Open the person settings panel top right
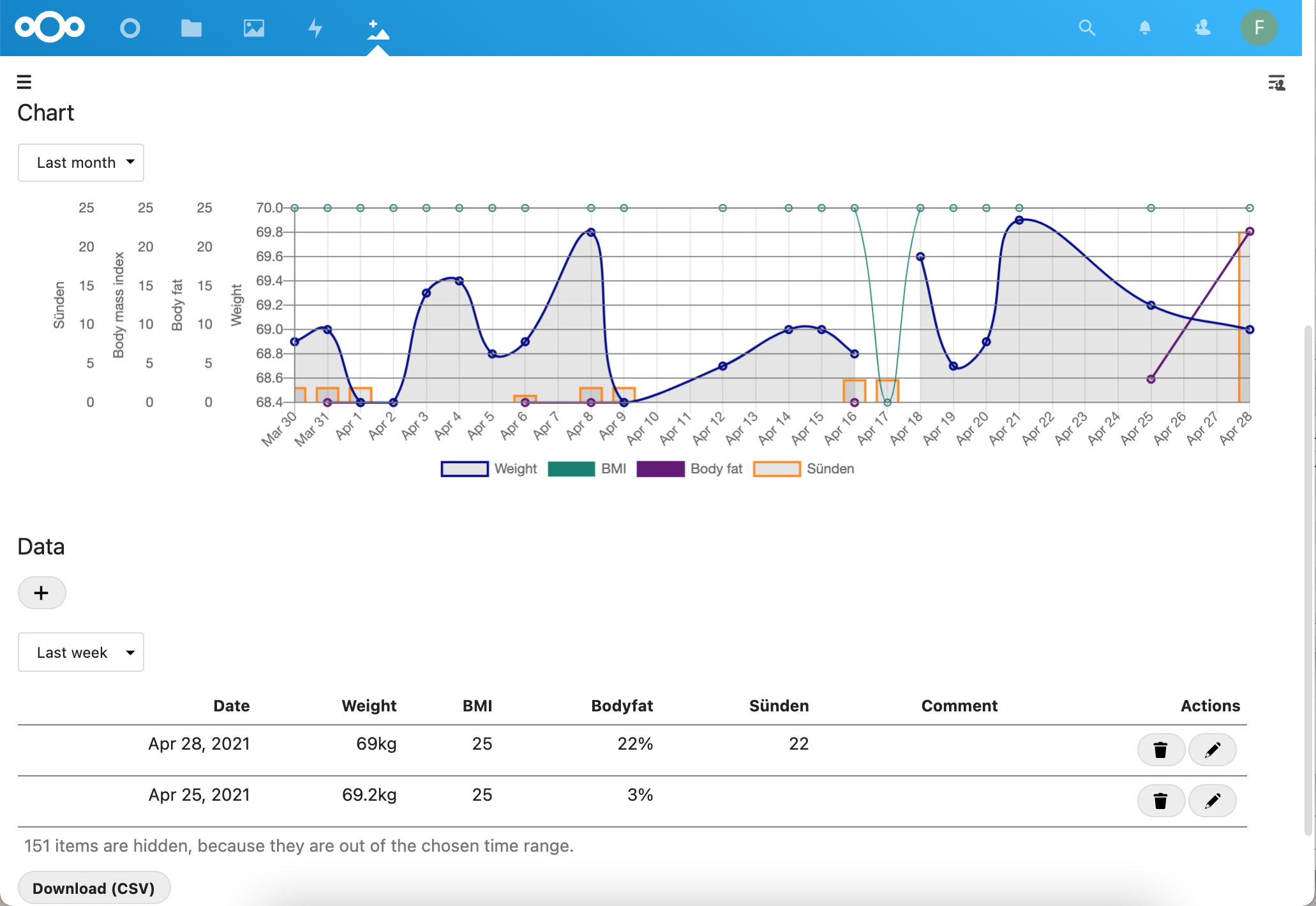The image size is (1316, 906). pos(1276,83)
